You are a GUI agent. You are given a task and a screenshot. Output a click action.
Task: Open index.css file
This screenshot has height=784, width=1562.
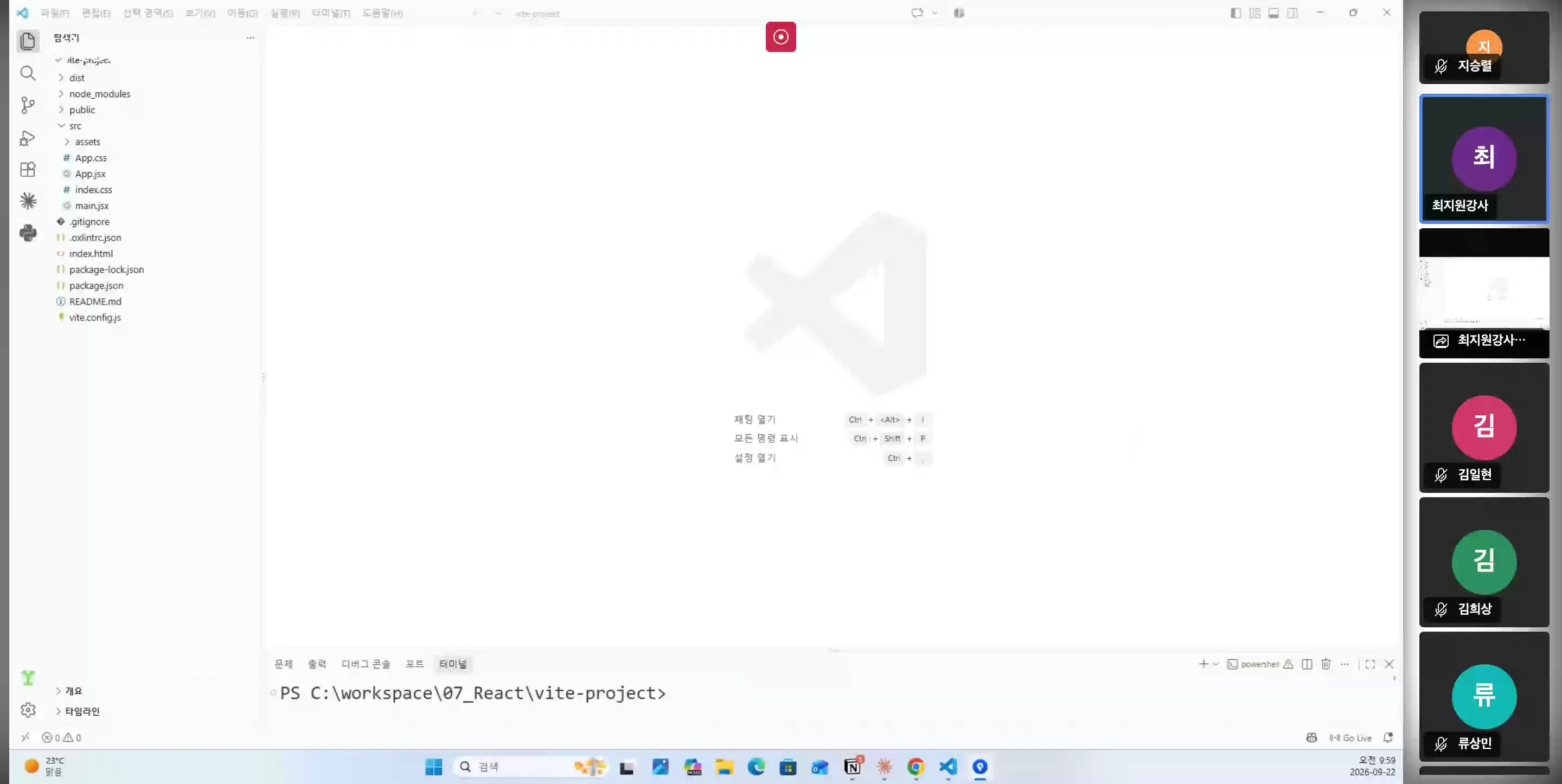coord(93,190)
